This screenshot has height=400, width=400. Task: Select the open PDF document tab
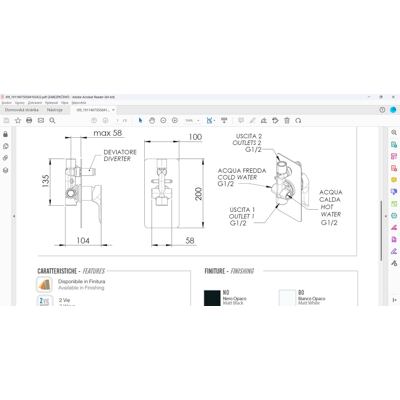pyautogui.click(x=93, y=110)
